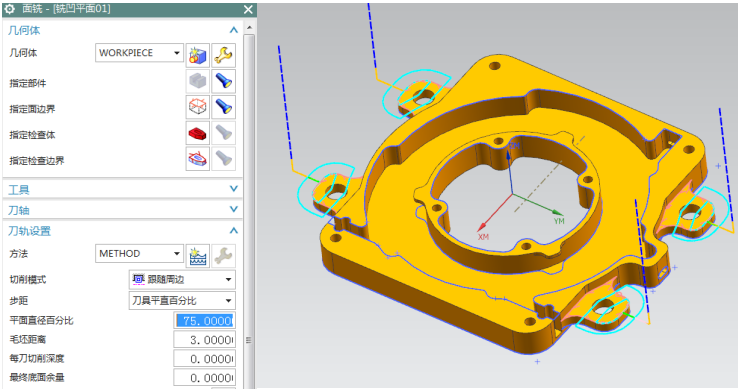Open the specify check boundary (指定检查边界) icon
Viewport: 738px width, 390px height.
(198, 159)
